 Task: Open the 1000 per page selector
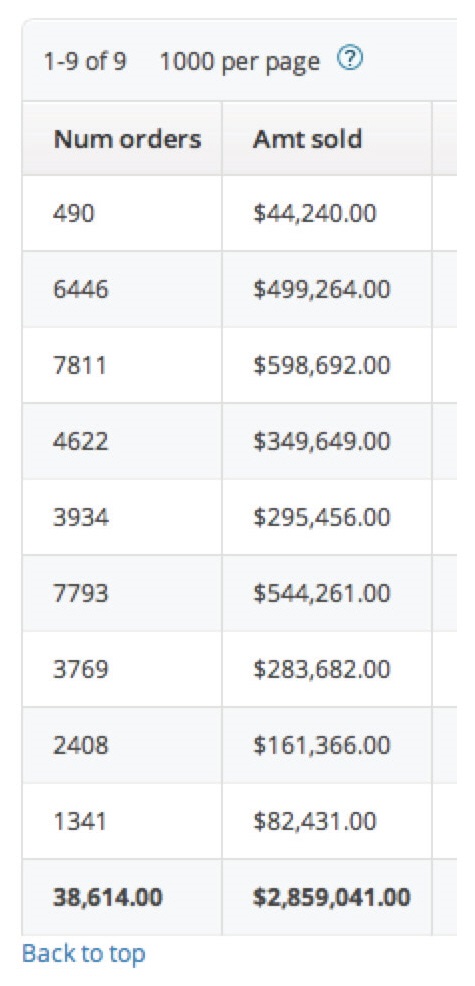point(240,62)
